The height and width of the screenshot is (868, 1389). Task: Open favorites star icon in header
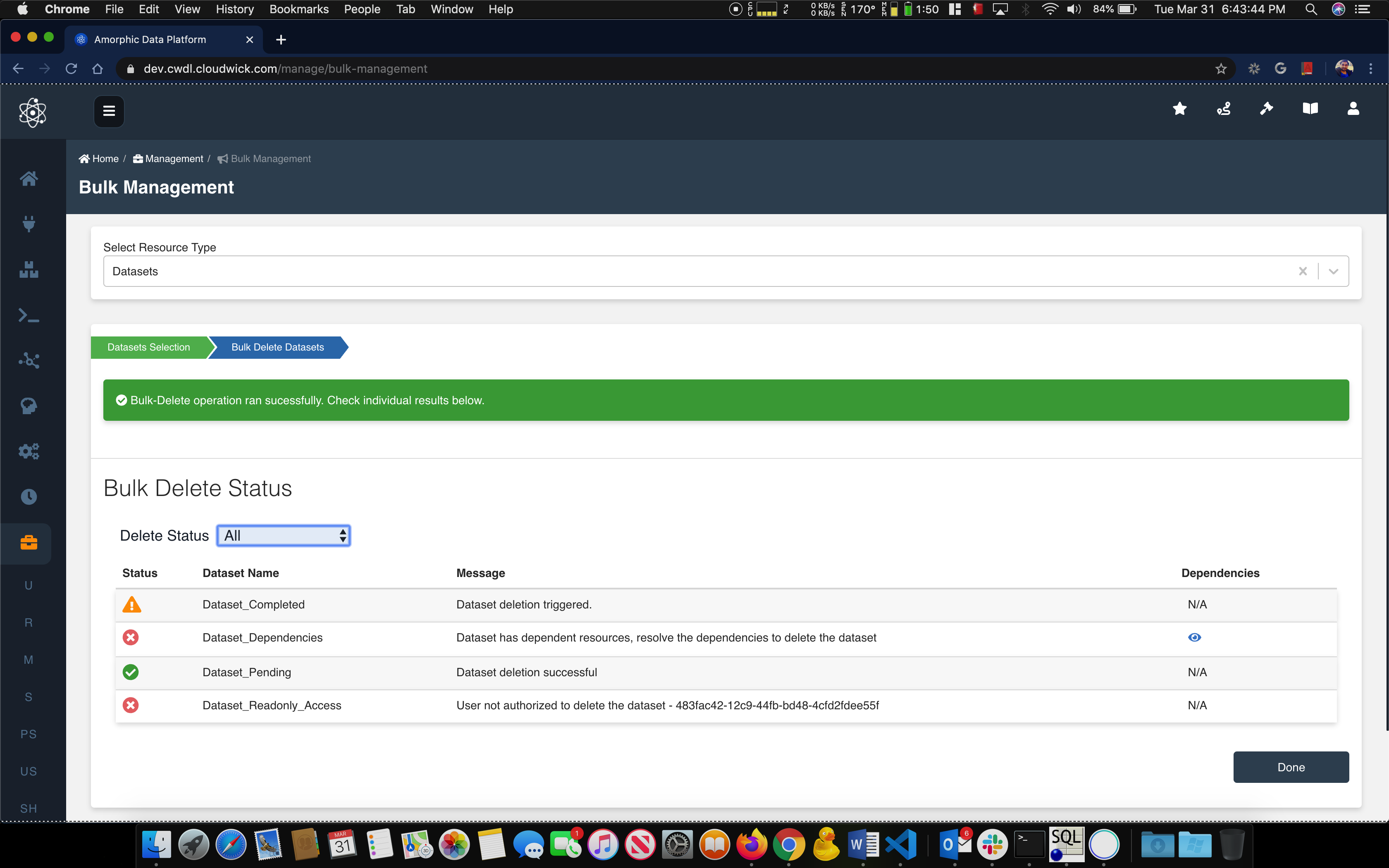coord(1179,109)
